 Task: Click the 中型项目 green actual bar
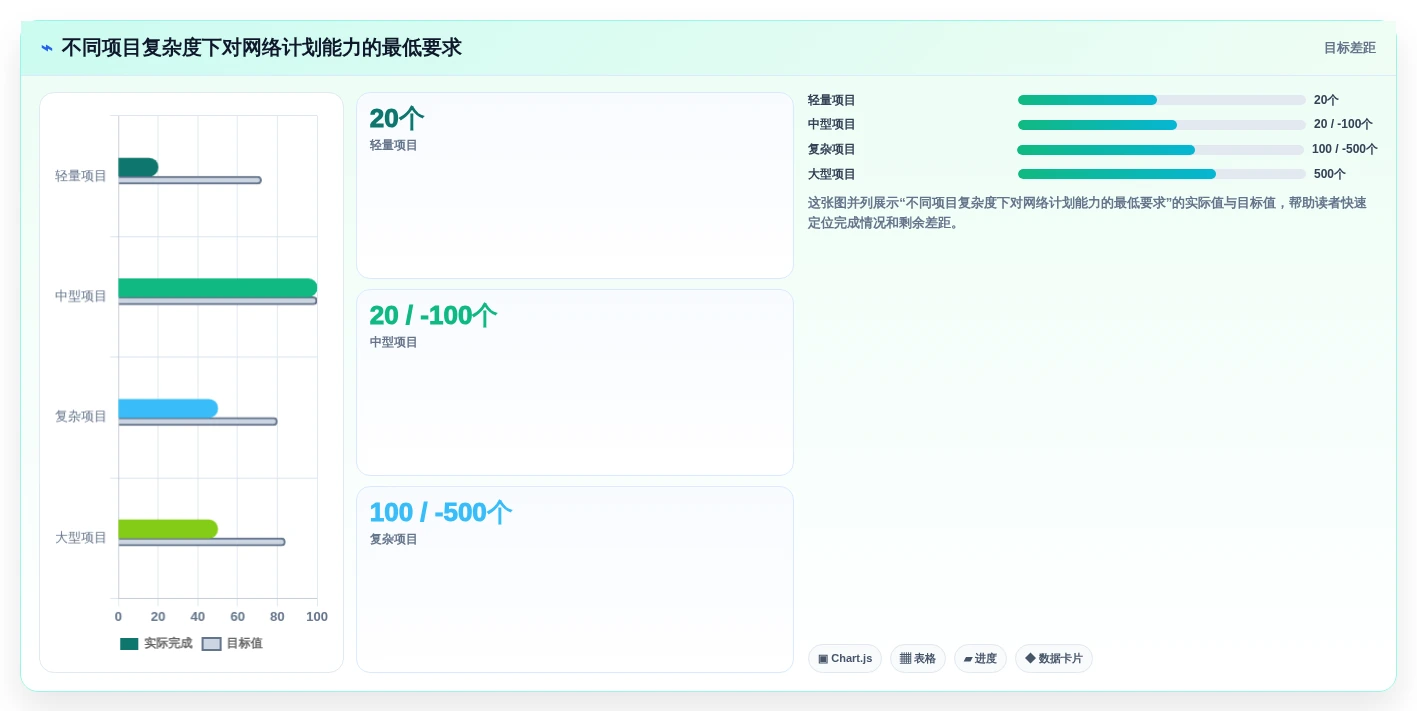(217, 288)
